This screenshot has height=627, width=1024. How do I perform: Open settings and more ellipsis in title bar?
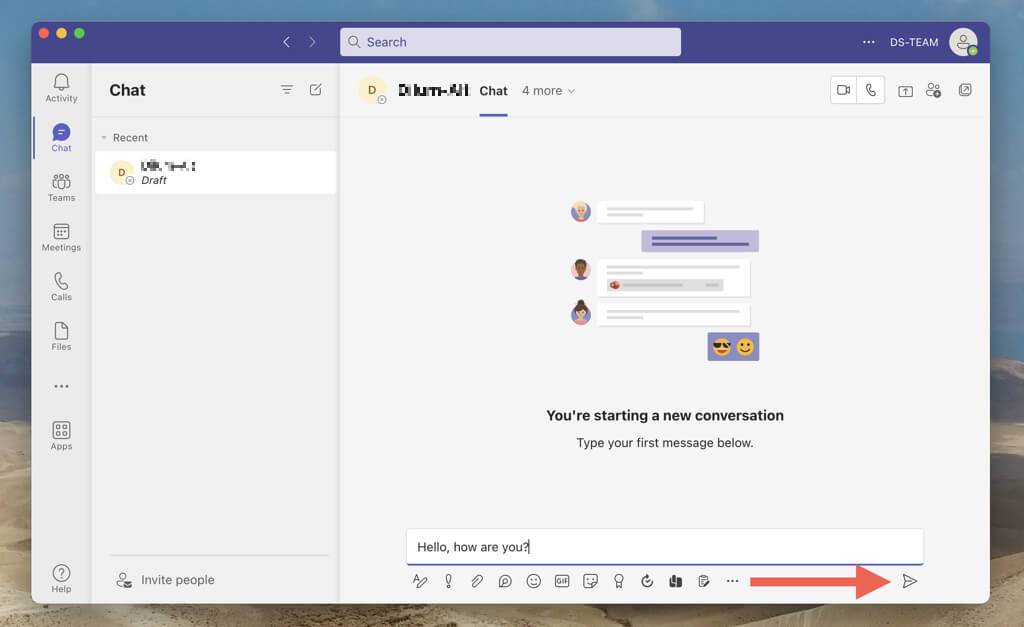coord(869,42)
